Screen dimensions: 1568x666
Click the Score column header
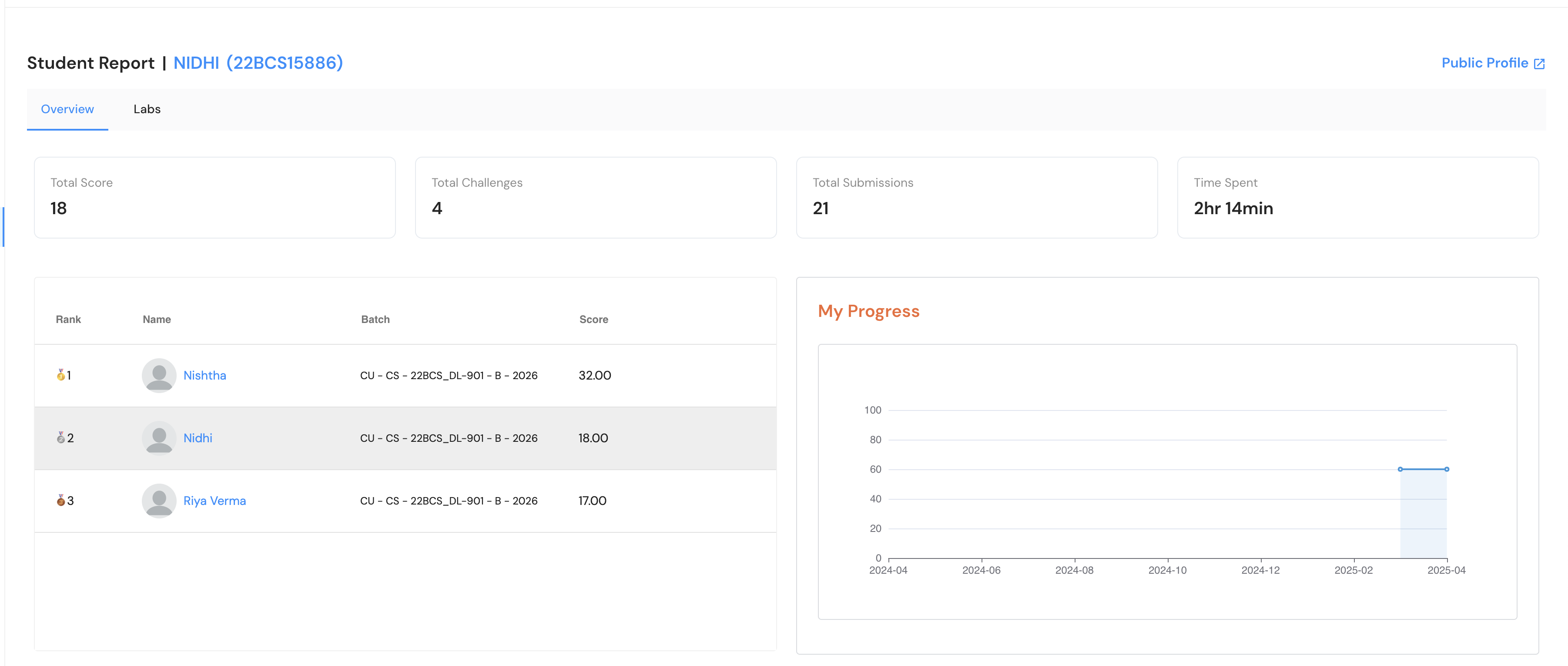click(x=593, y=320)
